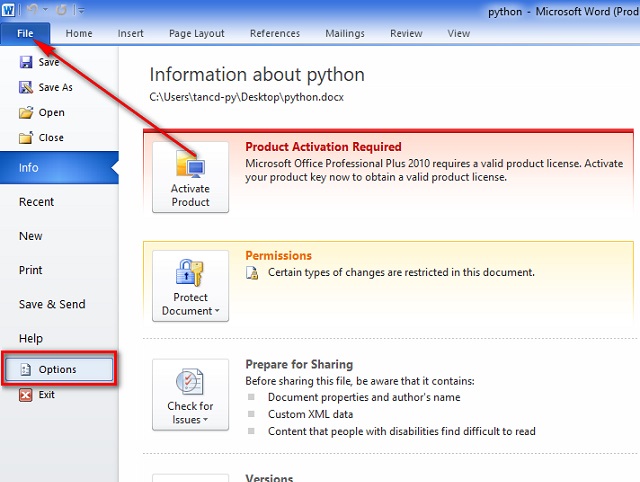Open Customize Quick Access Toolbar arrow
This screenshot has width=640, height=482.
click(81, 11)
